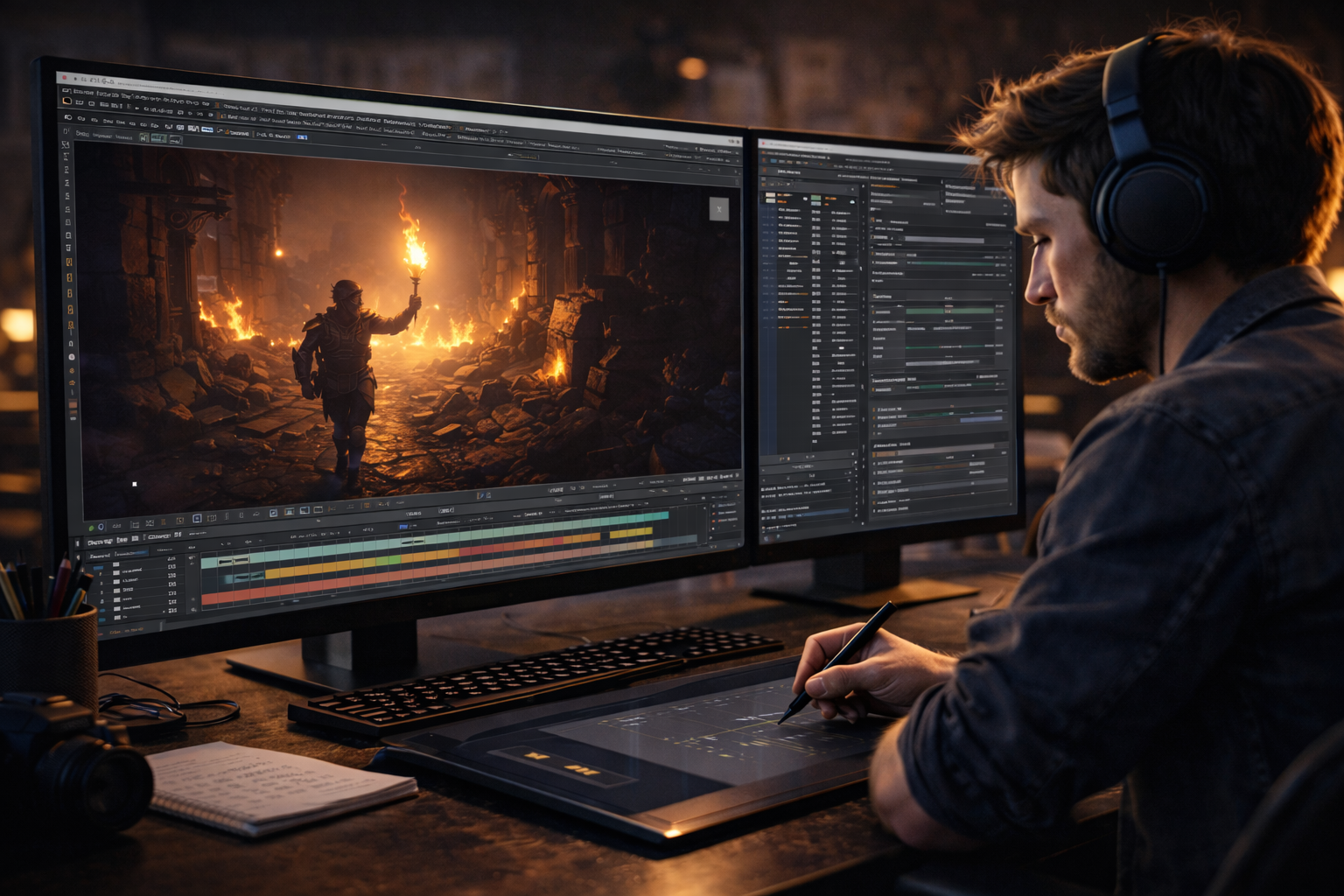Screen dimensions: 1344x896
Task: Click the gray X box in the preview corner
Action: pos(718,208)
